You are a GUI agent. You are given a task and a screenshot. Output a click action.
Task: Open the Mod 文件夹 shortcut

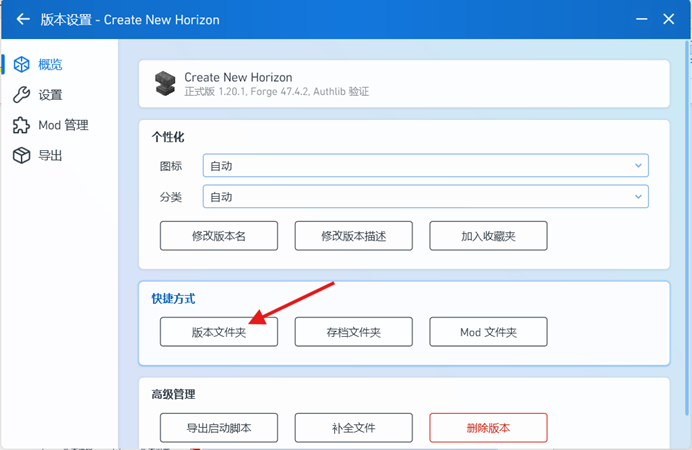tap(488, 332)
